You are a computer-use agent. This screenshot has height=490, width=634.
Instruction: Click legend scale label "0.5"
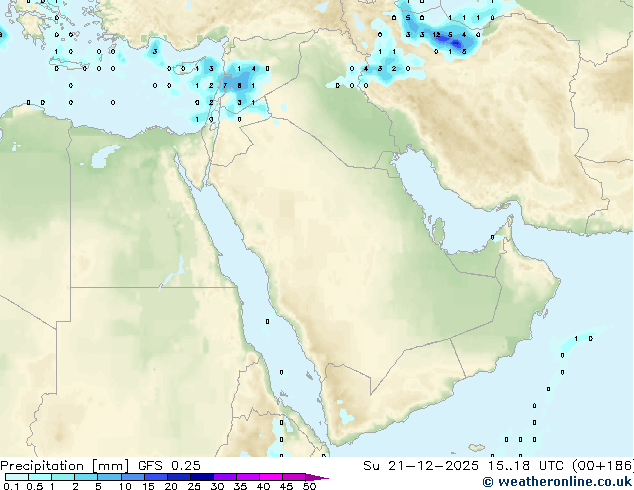coord(35,486)
